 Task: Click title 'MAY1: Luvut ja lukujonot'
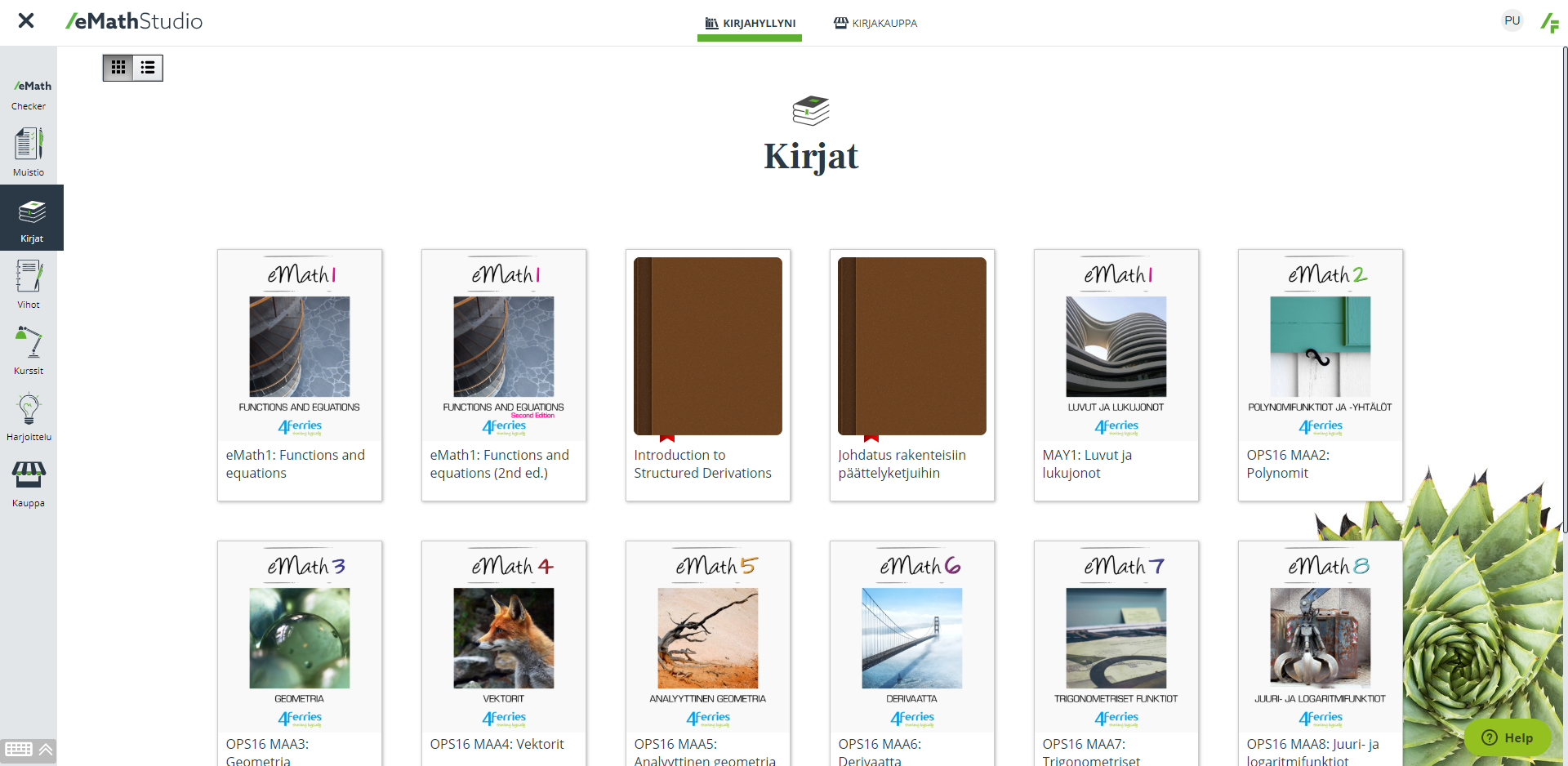[1087, 464]
